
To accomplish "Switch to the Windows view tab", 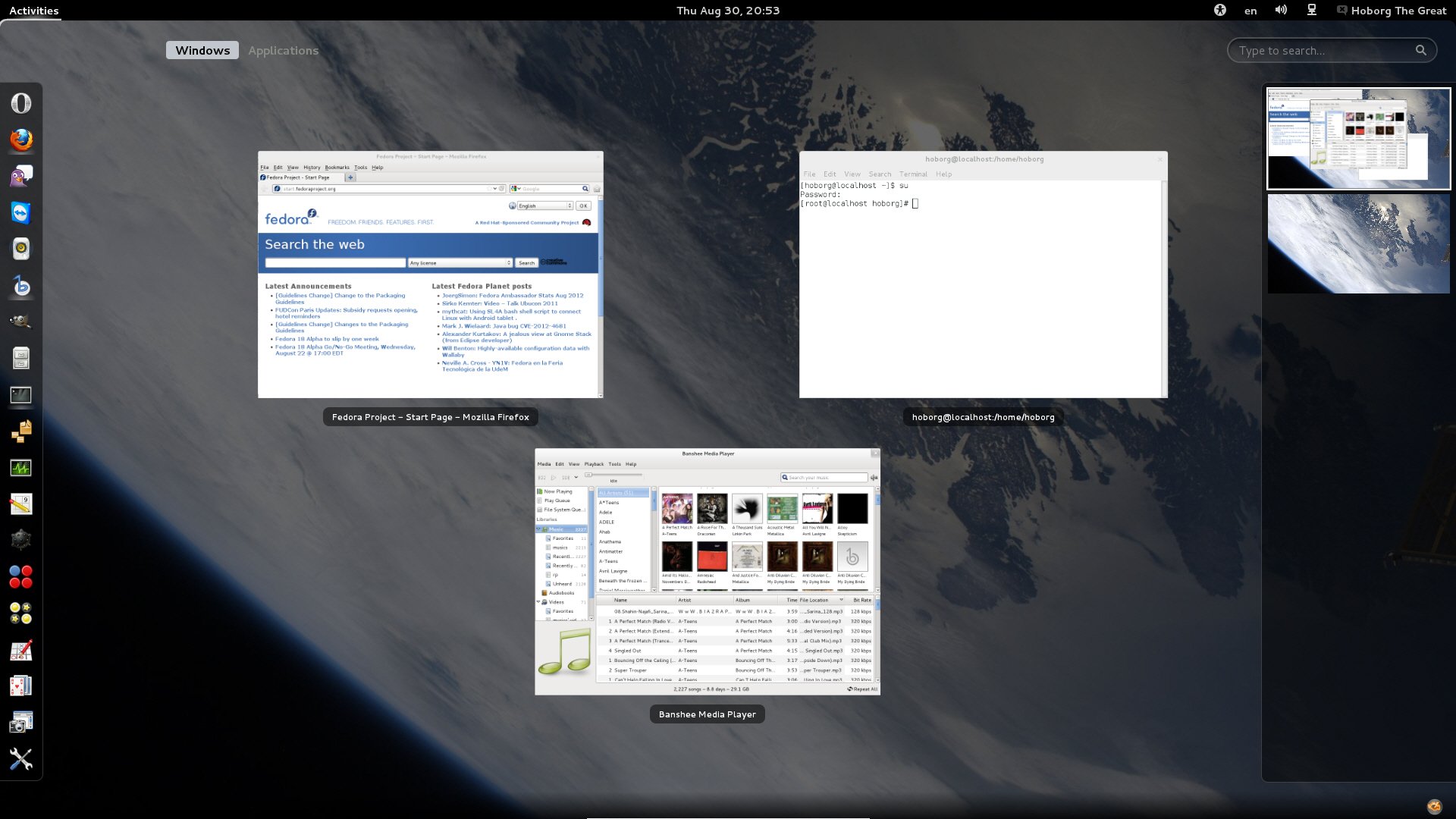I will [x=202, y=50].
